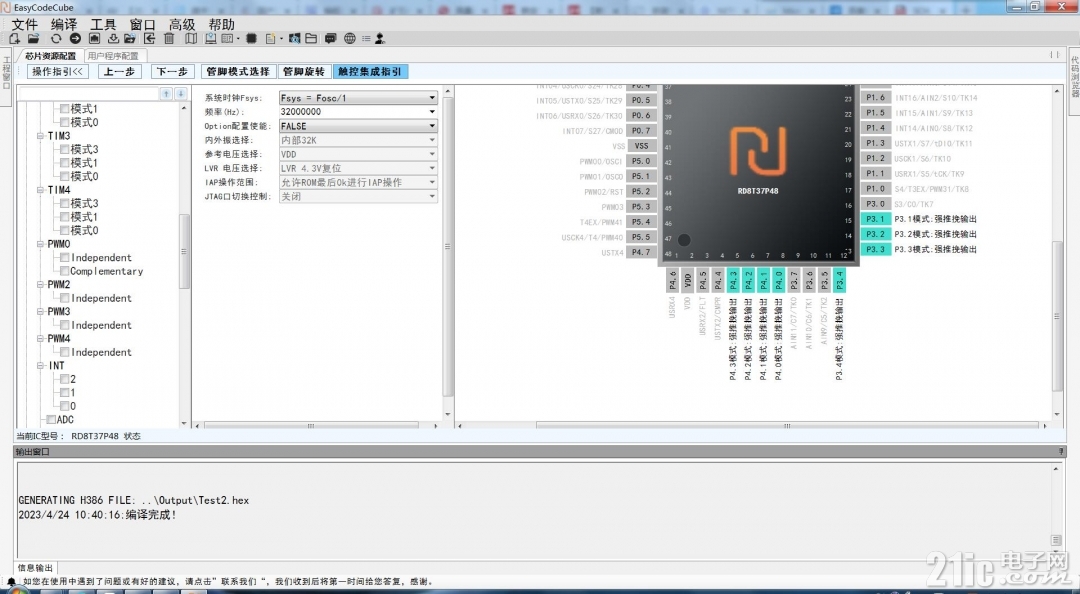1080x594 pixels.
Task: Click the open book manual icon
Action: tap(191, 39)
